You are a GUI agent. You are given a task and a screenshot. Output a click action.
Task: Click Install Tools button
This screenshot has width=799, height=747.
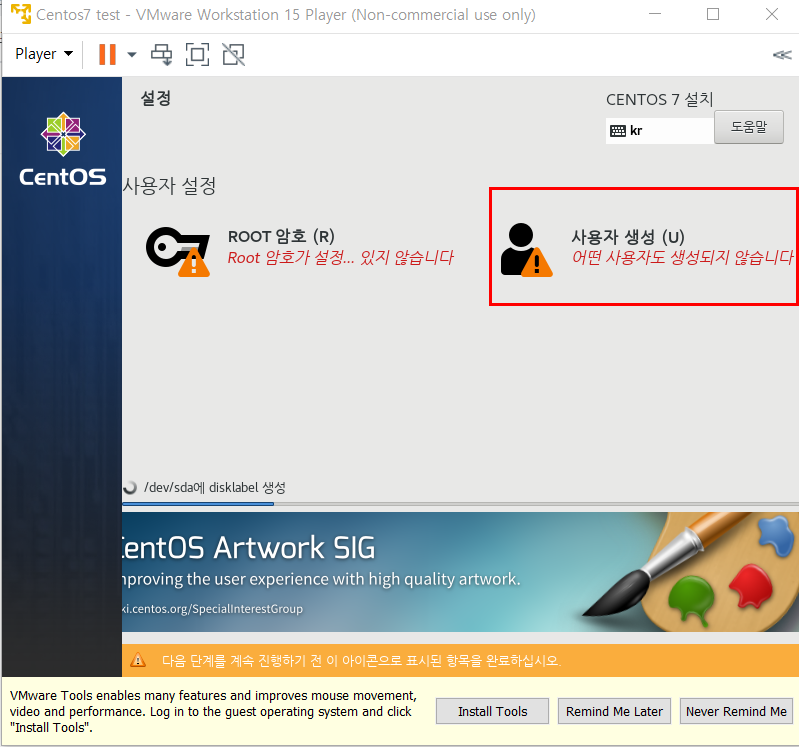(x=492, y=711)
